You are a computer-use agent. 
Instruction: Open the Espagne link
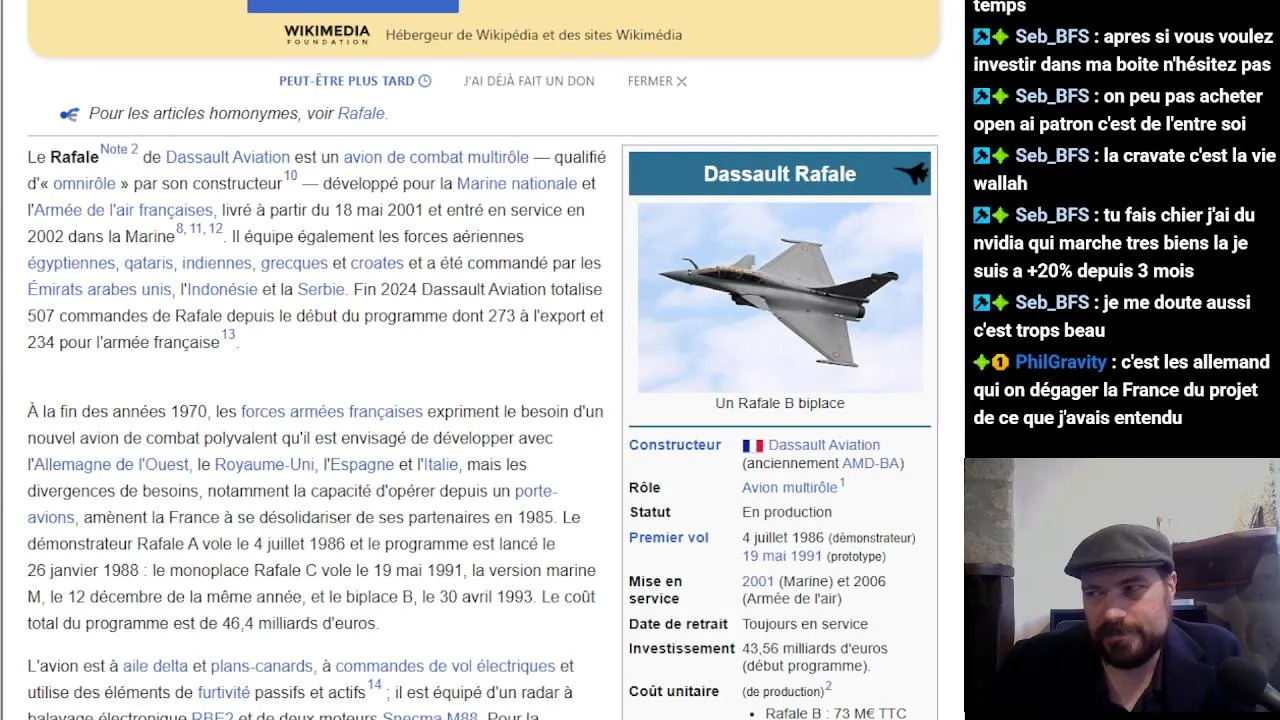362,465
